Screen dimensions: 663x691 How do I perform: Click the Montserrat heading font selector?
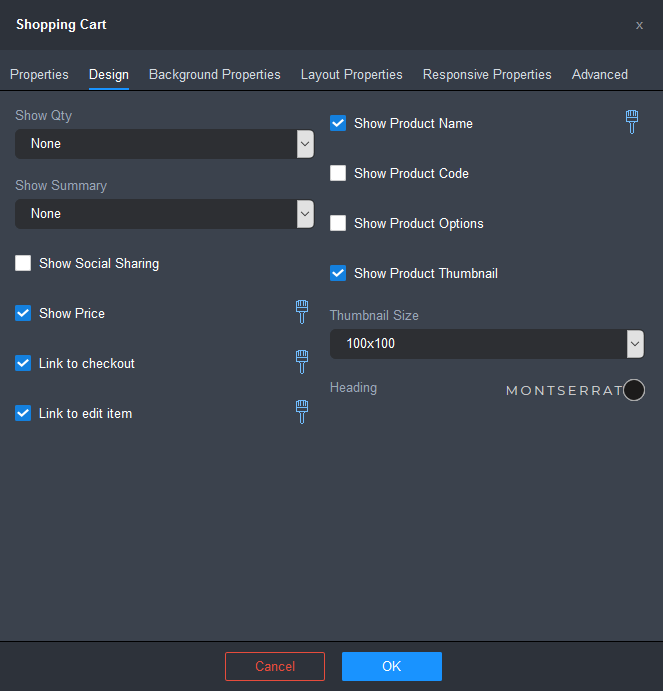pos(564,390)
